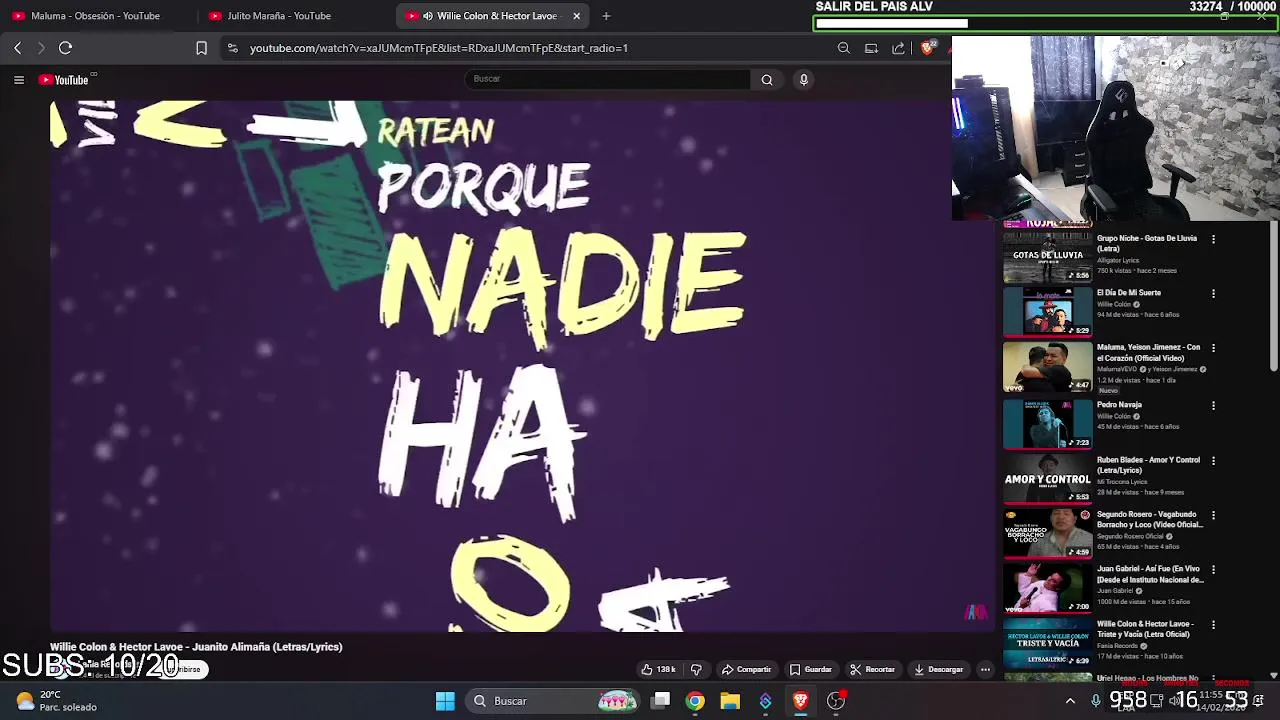Open a new browser tab
The width and height of the screenshot is (1280, 720).
pyautogui.click(x=606, y=16)
